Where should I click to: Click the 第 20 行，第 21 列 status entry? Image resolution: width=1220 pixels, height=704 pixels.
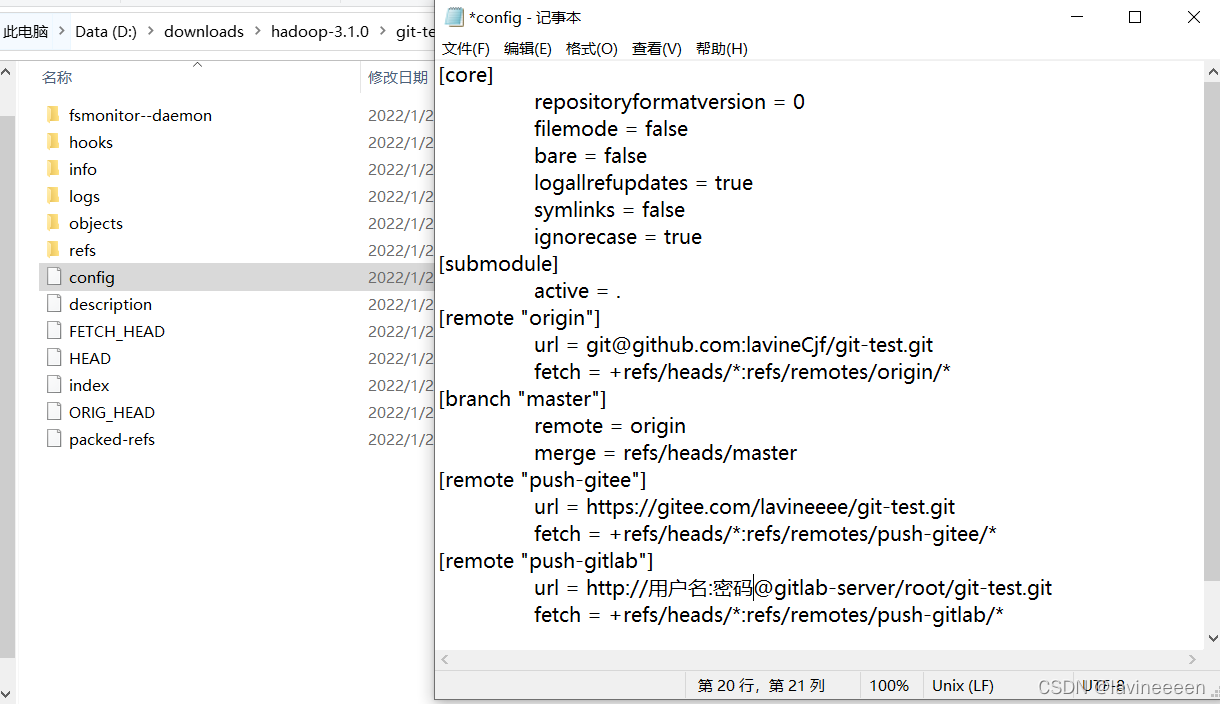point(761,686)
